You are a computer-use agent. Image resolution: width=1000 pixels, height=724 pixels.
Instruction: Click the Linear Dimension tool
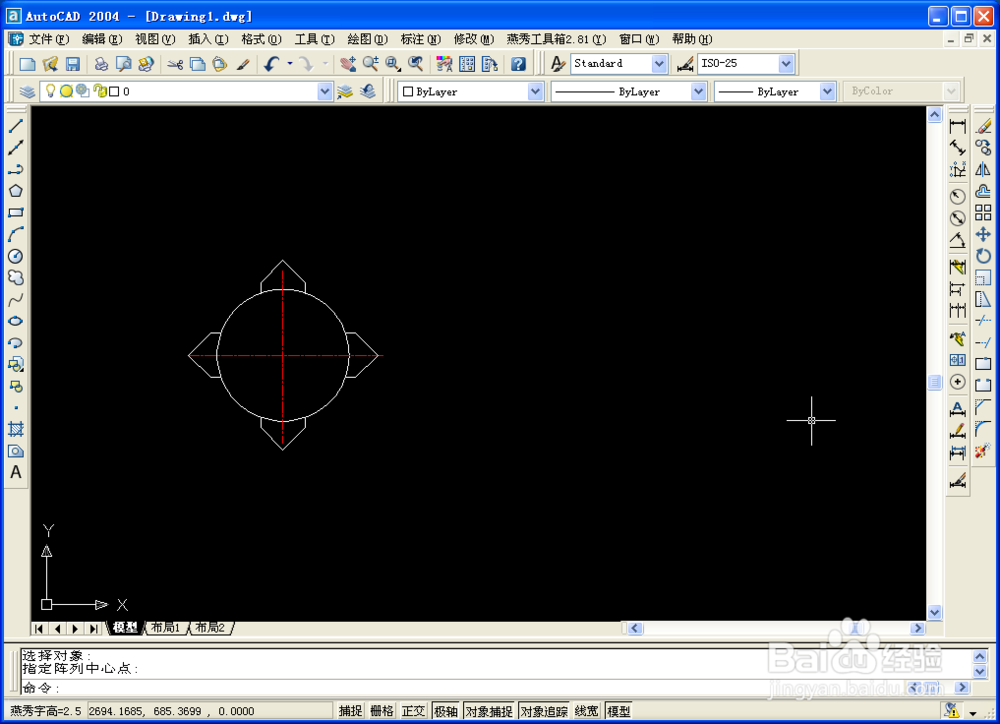click(957, 126)
